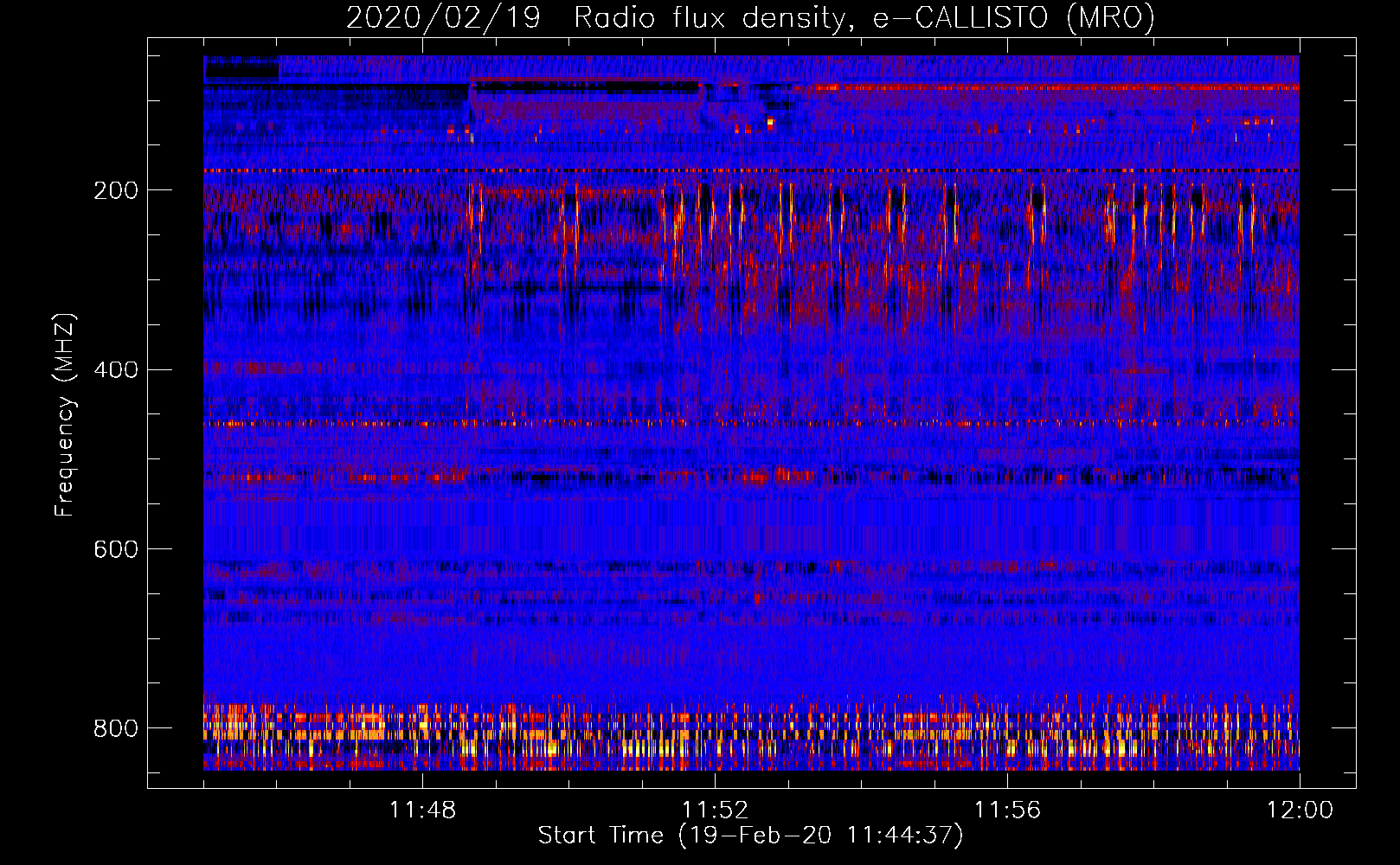Click the 400 MHz frequency tick label
Image resolution: width=1400 pixels, height=865 pixels.
coord(116,370)
